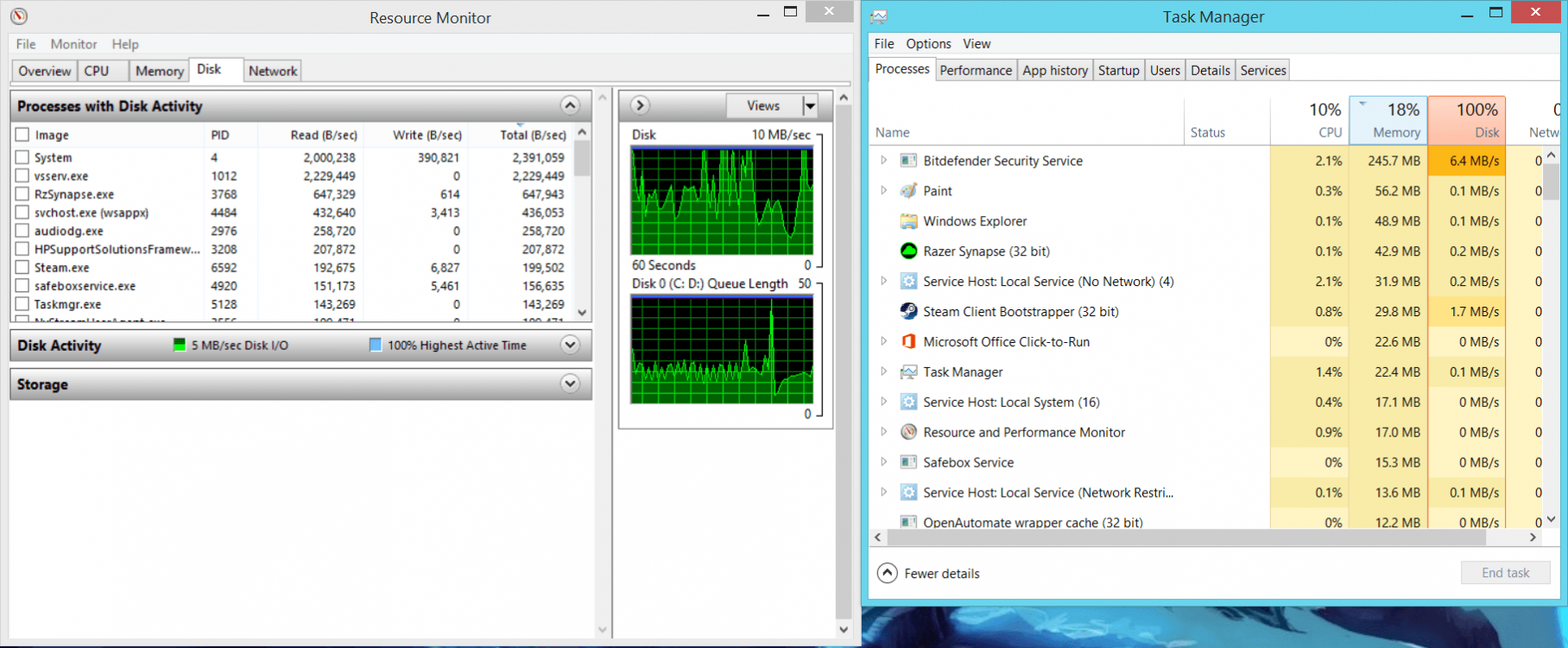The height and width of the screenshot is (648, 1568).
Task: Check the svchost.exe (wsappx) checkbox
Action: (x=22, y=213)
